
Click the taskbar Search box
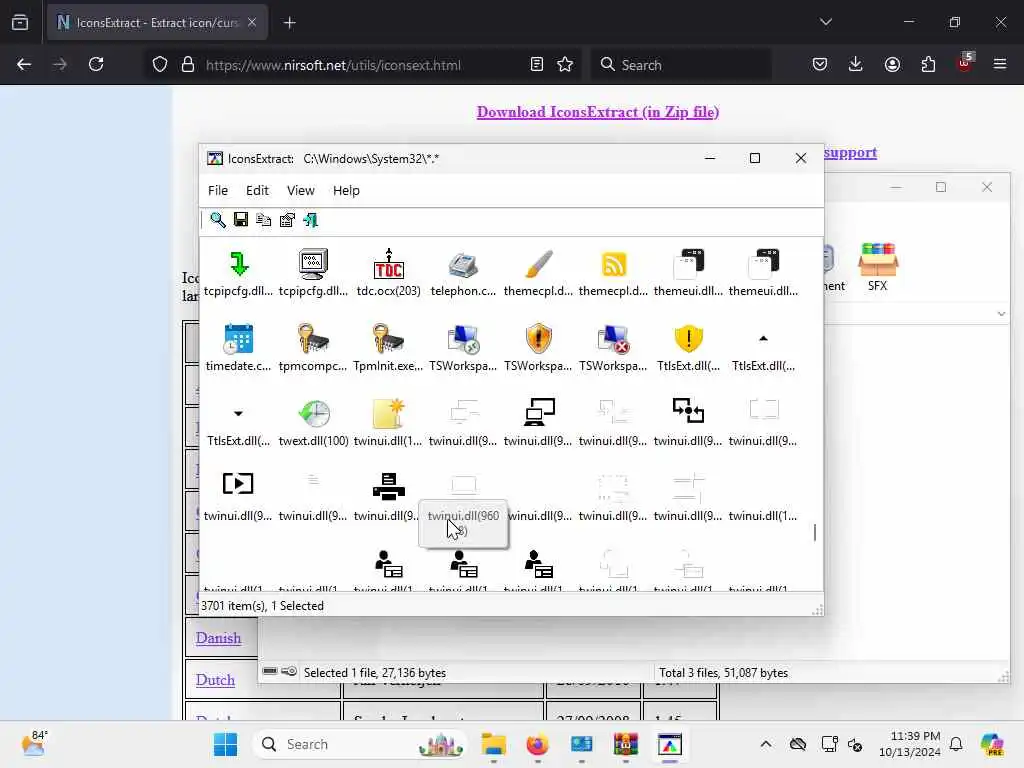pos(360,744)
